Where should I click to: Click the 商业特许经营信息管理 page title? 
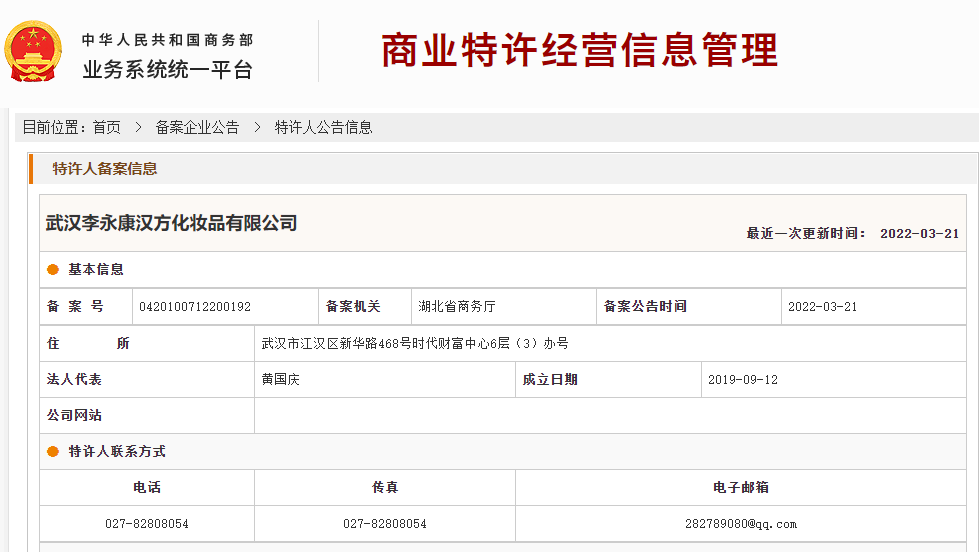pos(579,50)
